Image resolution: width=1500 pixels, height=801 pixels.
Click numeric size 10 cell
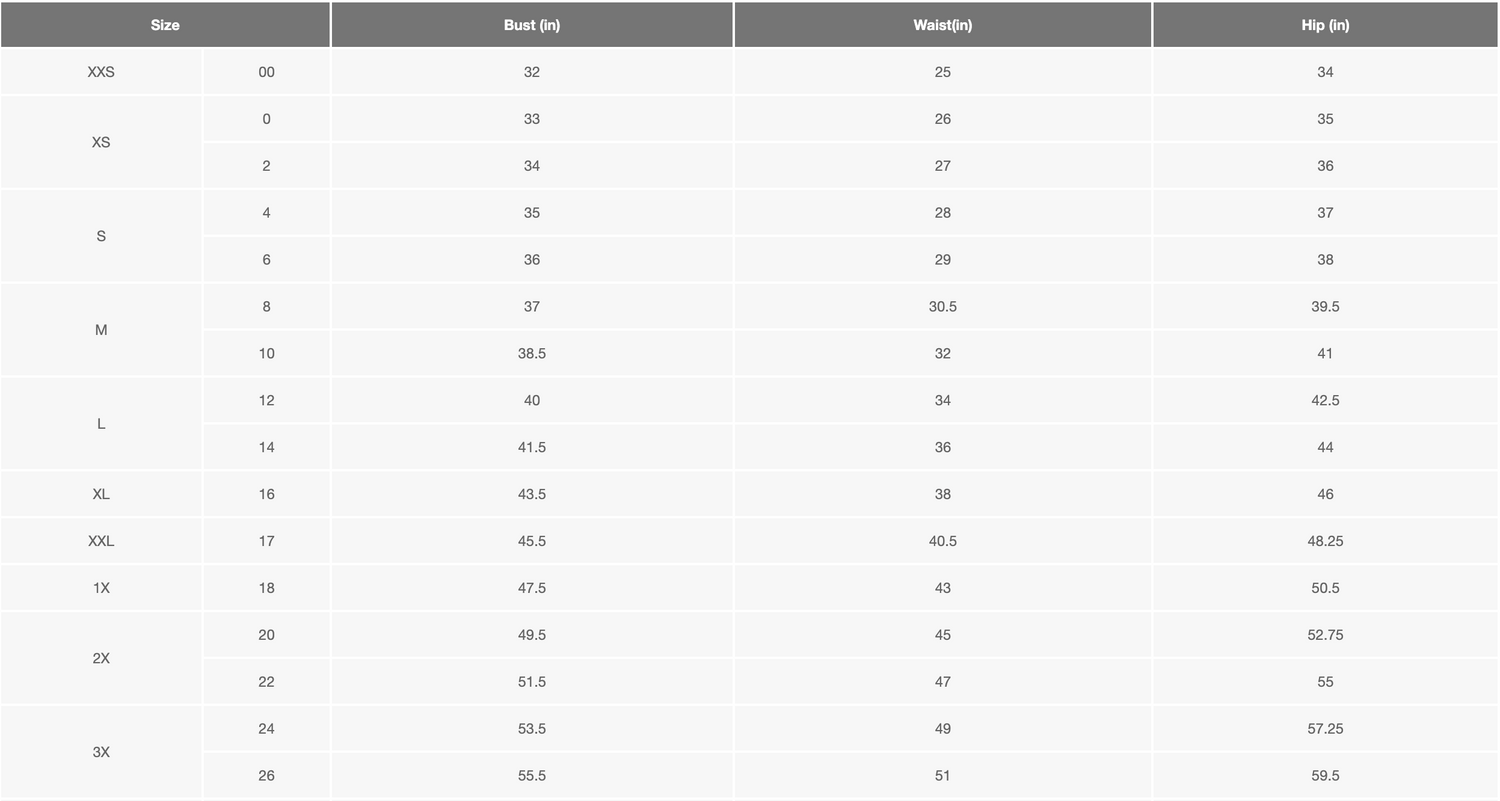click(266, 353)
